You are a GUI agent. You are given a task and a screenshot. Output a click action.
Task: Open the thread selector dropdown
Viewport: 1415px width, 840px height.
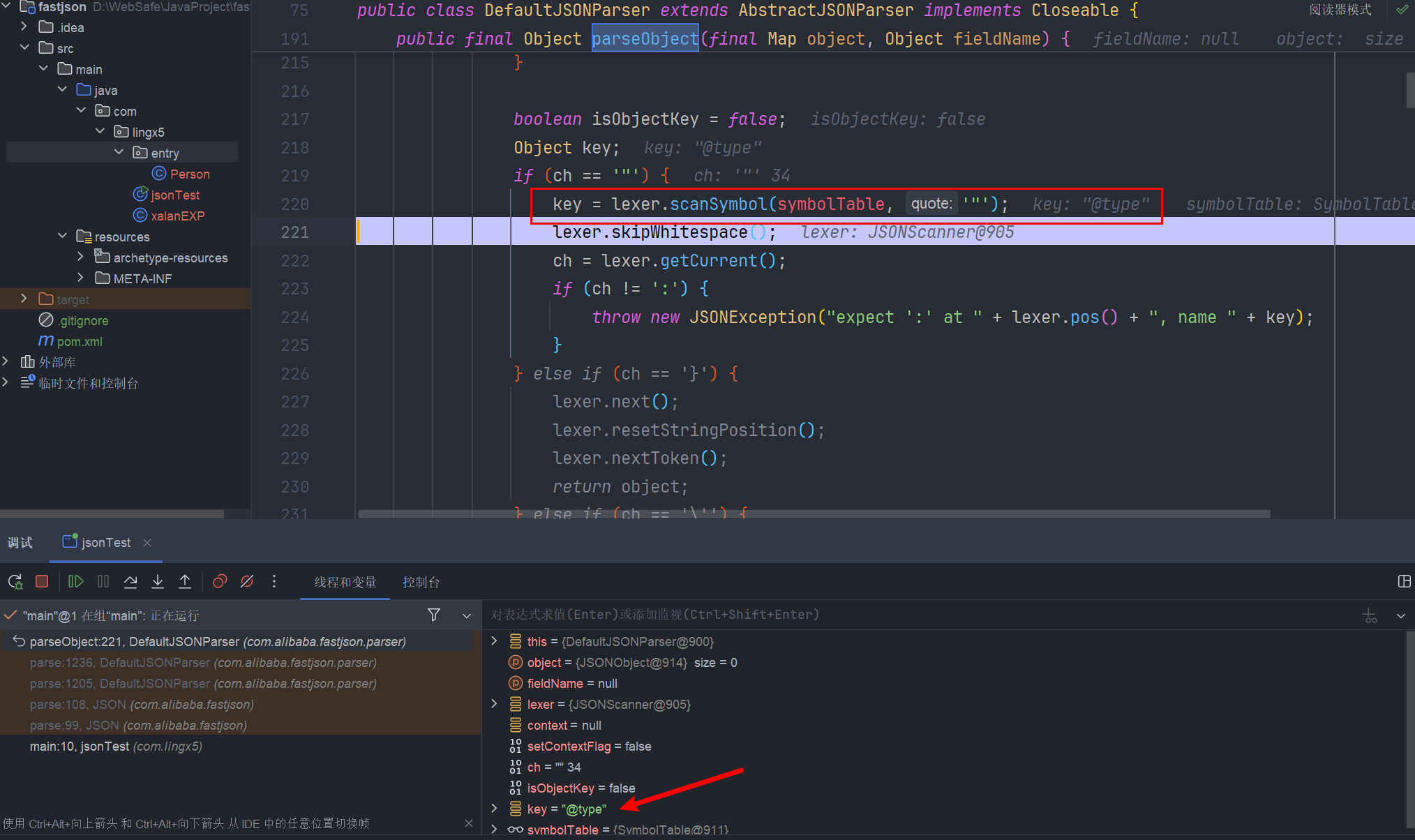[x=467, y=615]
